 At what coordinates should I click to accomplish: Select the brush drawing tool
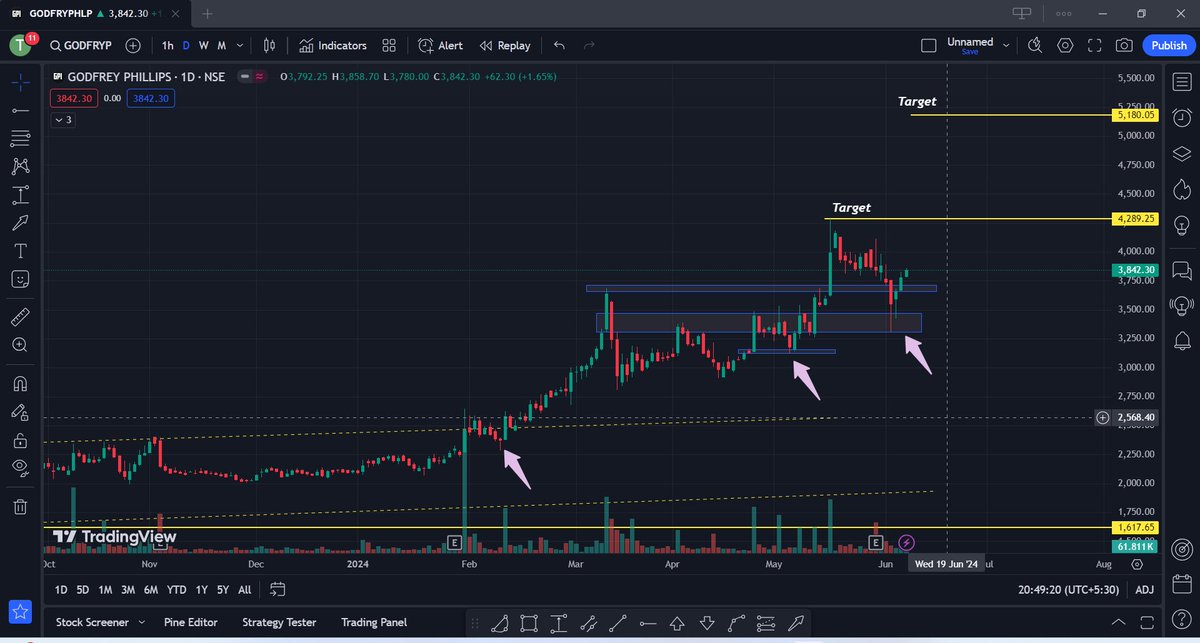coord(20,222)
